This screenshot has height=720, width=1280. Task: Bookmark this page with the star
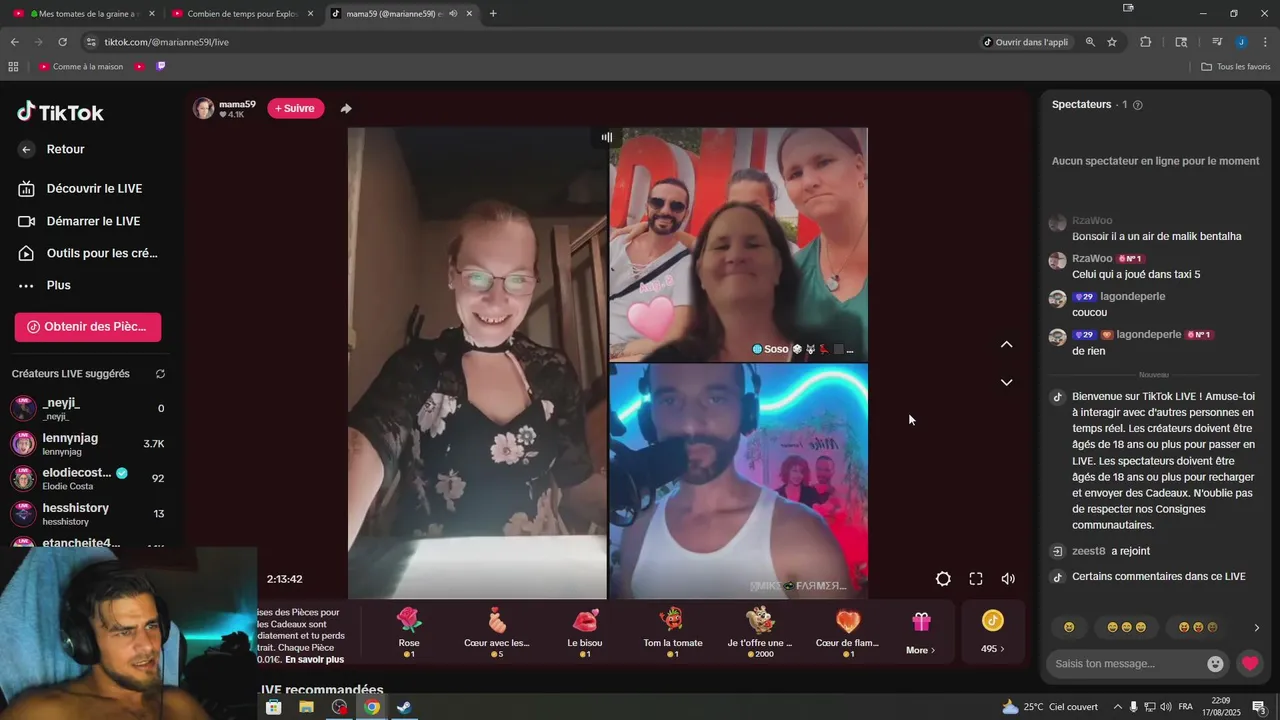(1112, 42)
